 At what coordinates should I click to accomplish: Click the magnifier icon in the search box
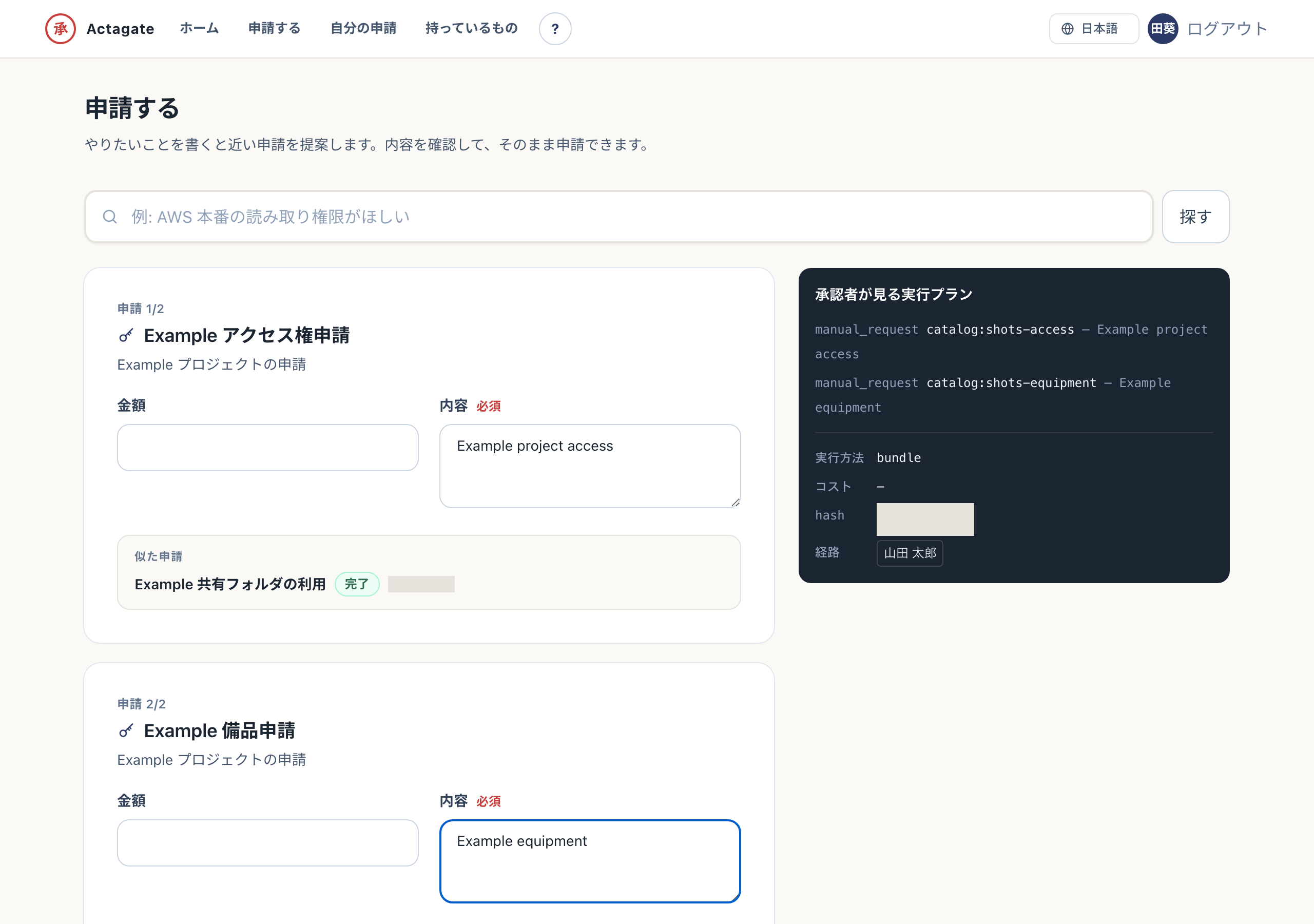[x=110, y=217]
